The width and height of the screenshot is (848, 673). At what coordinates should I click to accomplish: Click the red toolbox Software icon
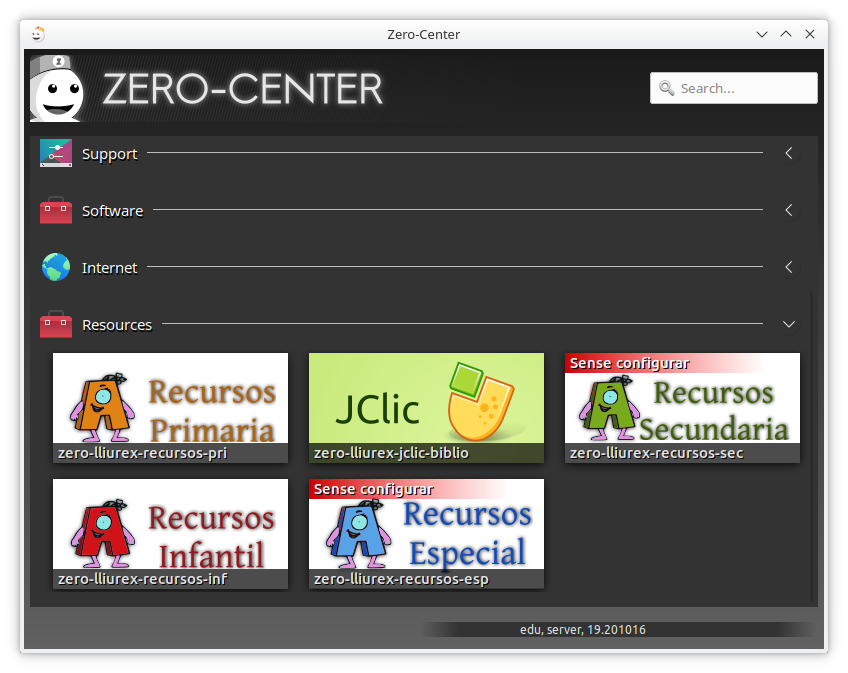pyautogui.click(x=56, y=210)
